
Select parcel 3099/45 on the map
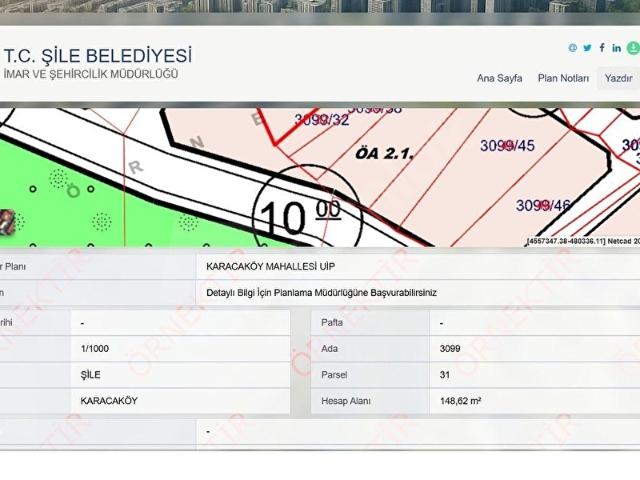click(x=507, y=146)
